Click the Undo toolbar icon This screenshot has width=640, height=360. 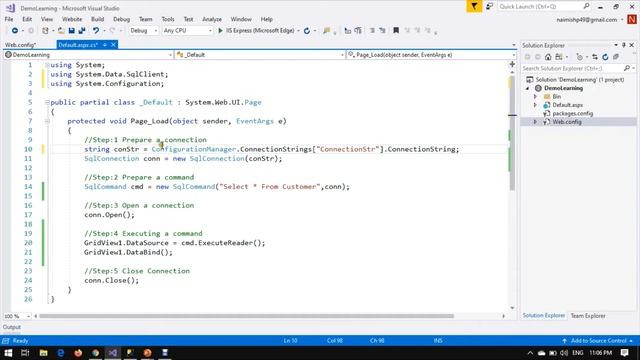[x=96, y=31]
